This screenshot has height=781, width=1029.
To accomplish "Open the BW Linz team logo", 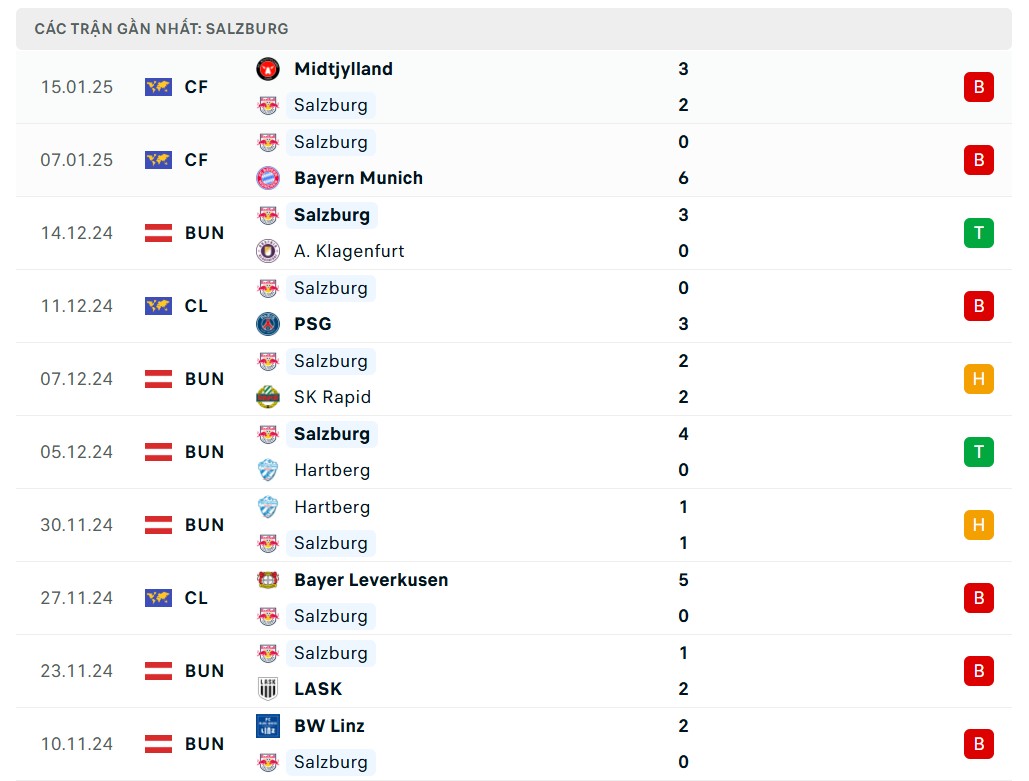I will click(267, 726).
